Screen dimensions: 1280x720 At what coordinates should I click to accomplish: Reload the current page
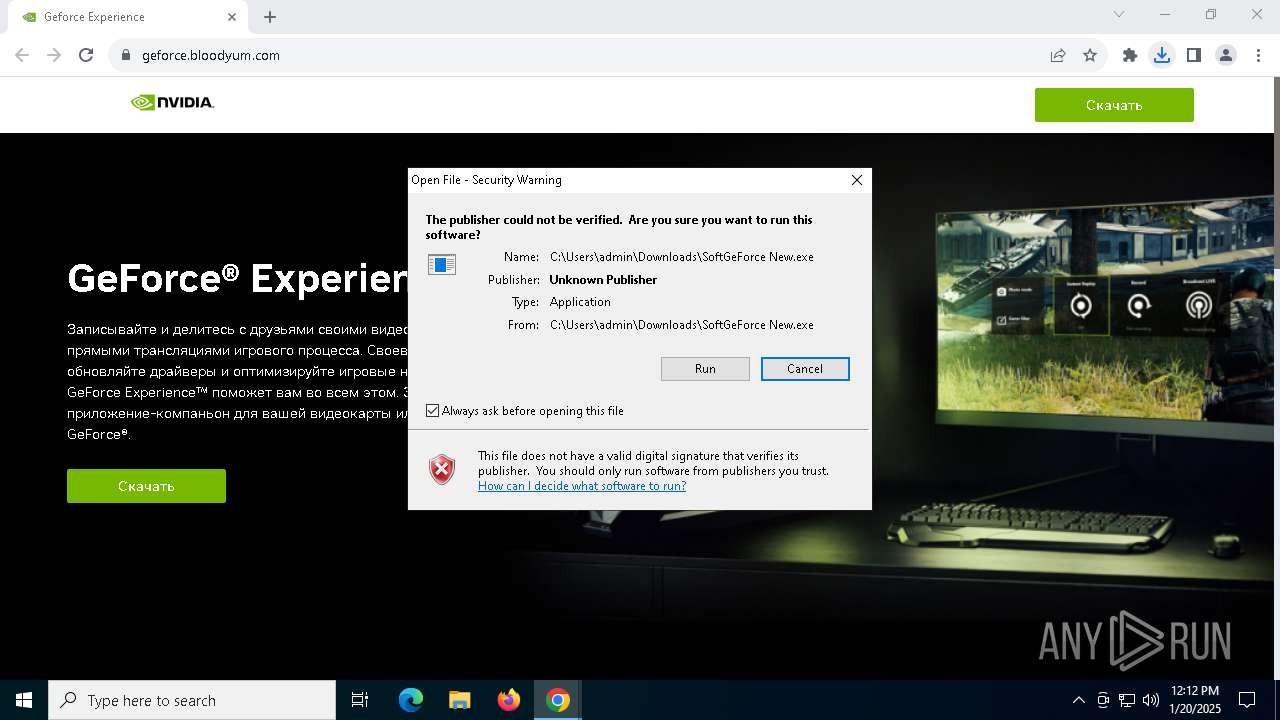pyautogui.click(x=86, y=56)
